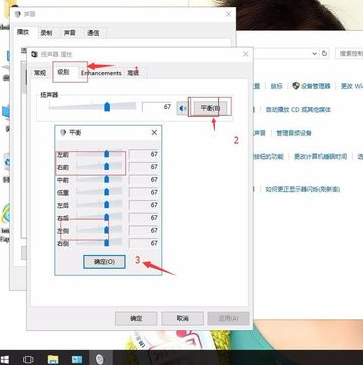Open the 通信 tab in Sound window

pyautogui.click(x=93, y=33)
